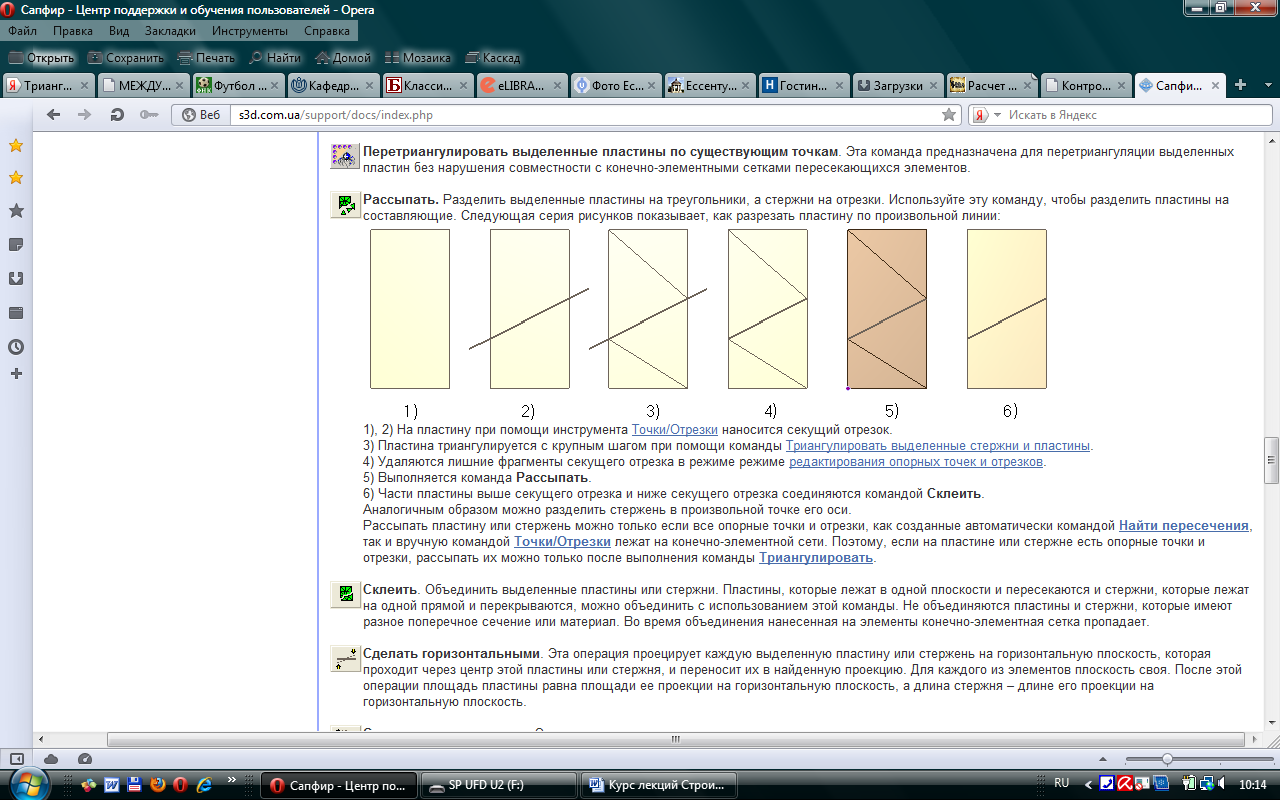Image resolution: width=1280 pixels, height=800 pixels.
Task: Click the password wand key icon
Action: [x=149, y=115]
